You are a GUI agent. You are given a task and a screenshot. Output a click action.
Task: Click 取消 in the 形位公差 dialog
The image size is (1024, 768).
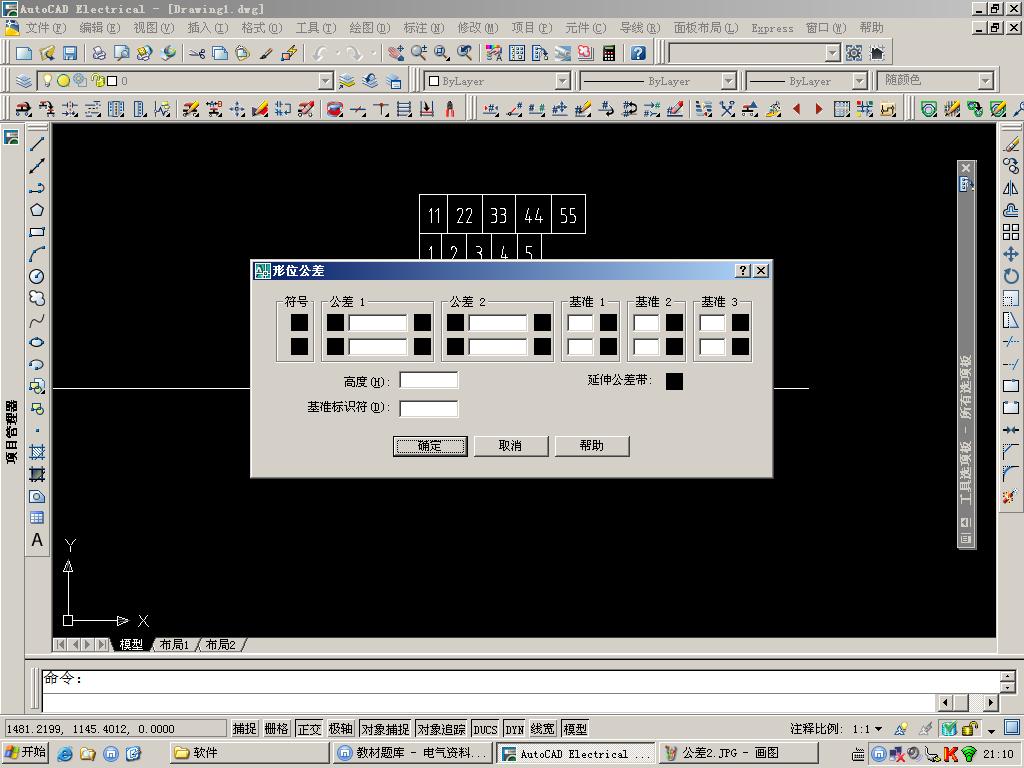(x=511, y=446)
